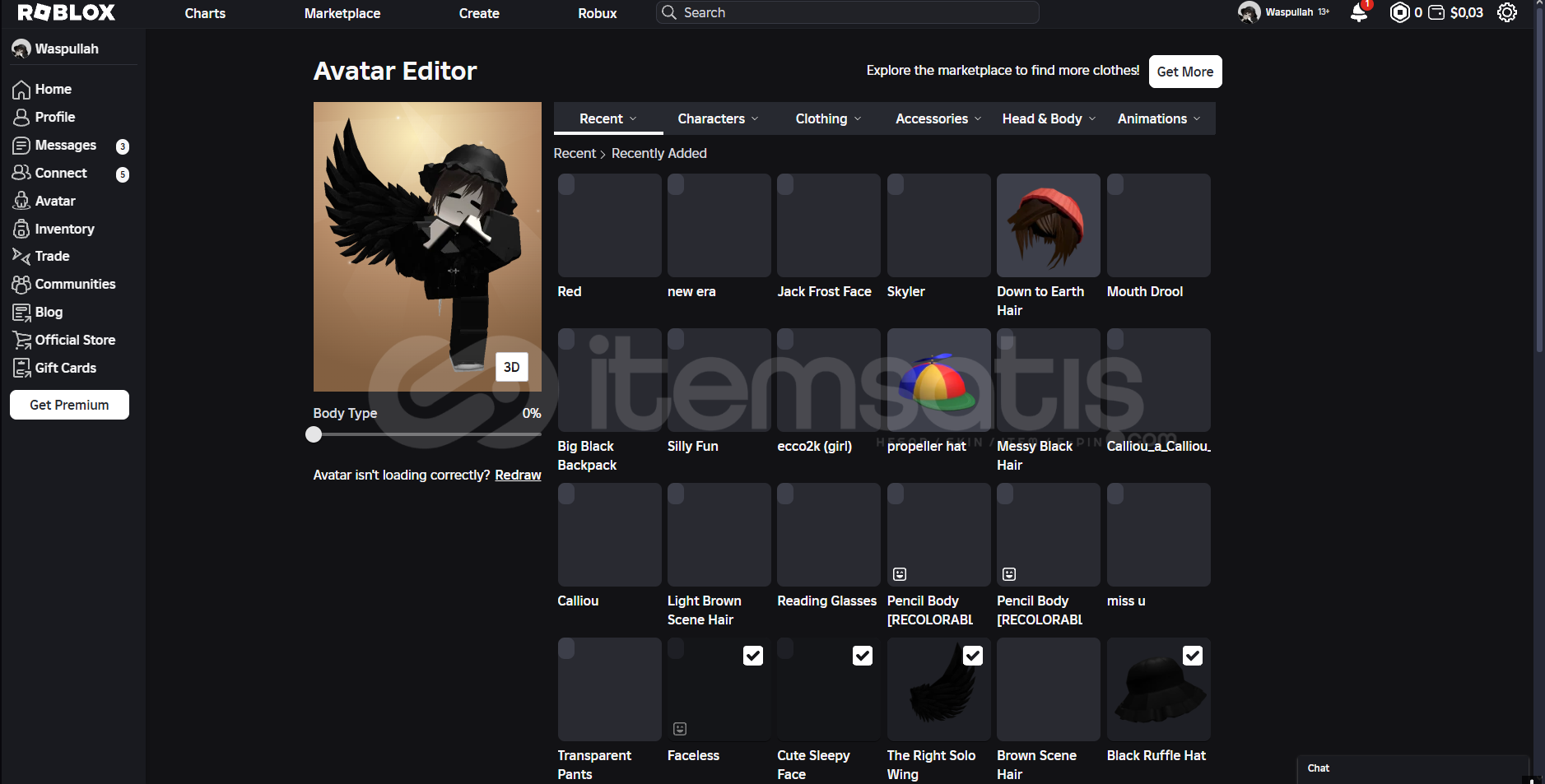
Task: Select the Red item tile
Action: 610,225
